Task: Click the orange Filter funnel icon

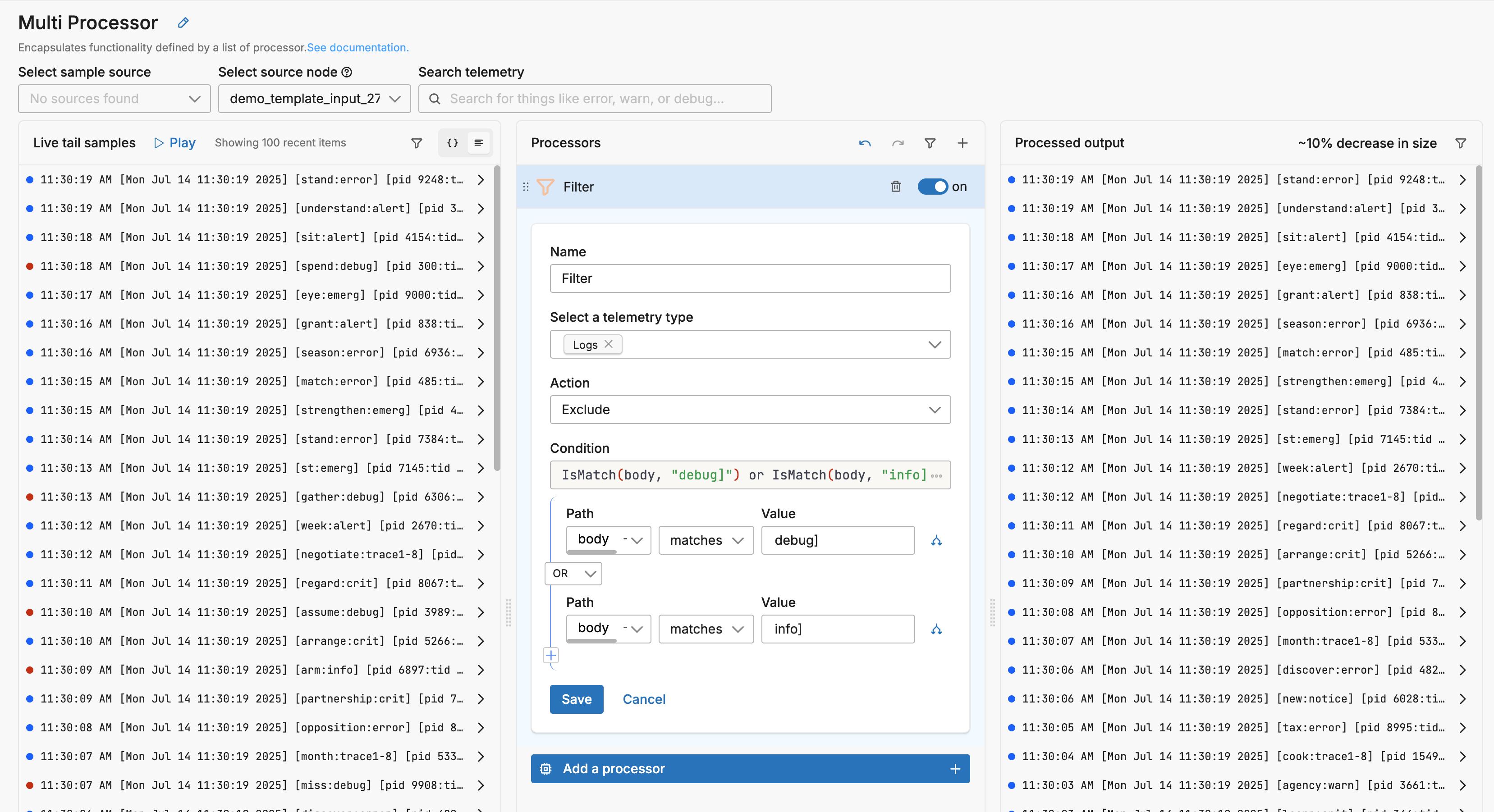Action: click(x=545, y=187)
